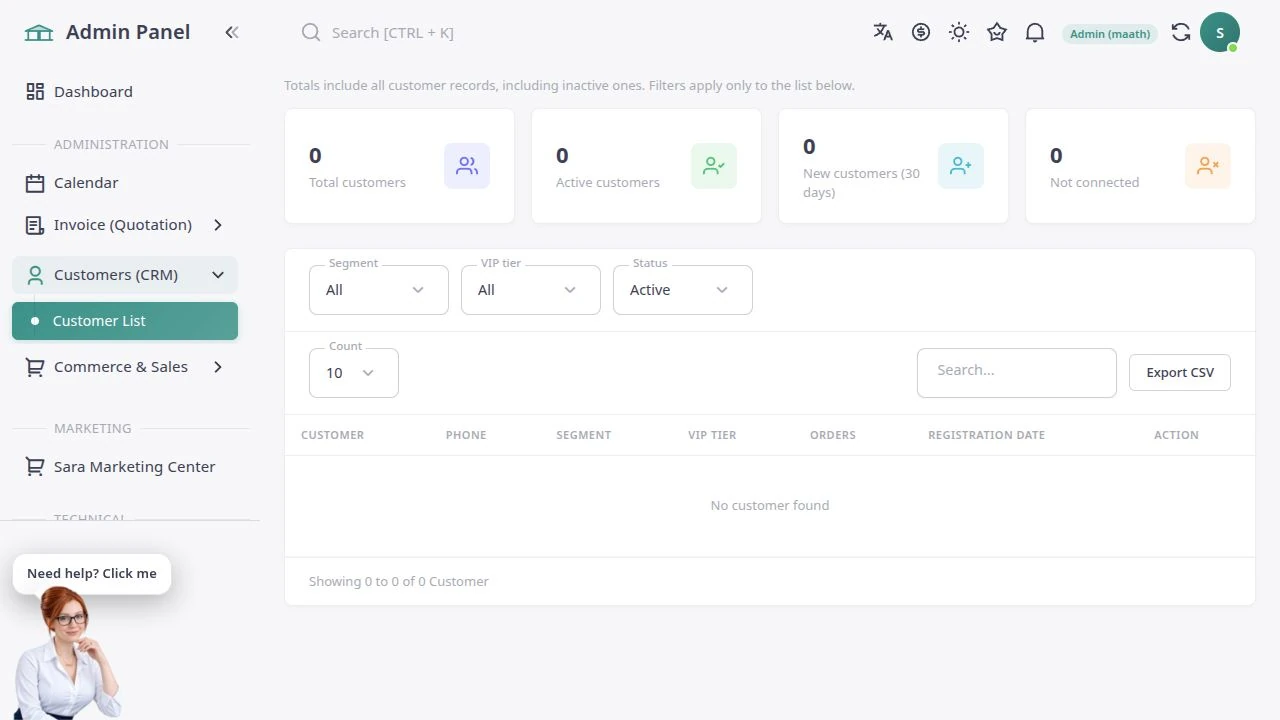Open the Segment filter dropdown
The height and width of the screenshot is (720, 1280).
click(x=379, y=290)
